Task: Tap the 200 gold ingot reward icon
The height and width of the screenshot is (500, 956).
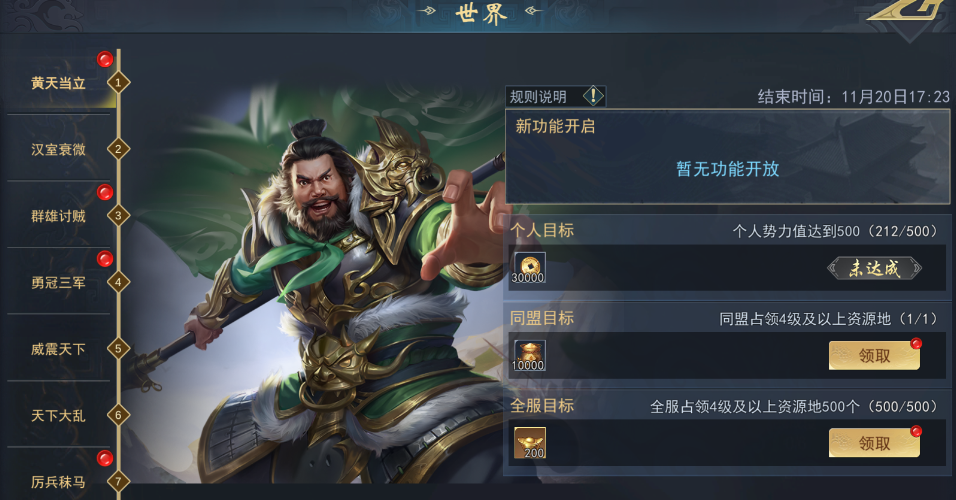Action: [x=529, y=443]
